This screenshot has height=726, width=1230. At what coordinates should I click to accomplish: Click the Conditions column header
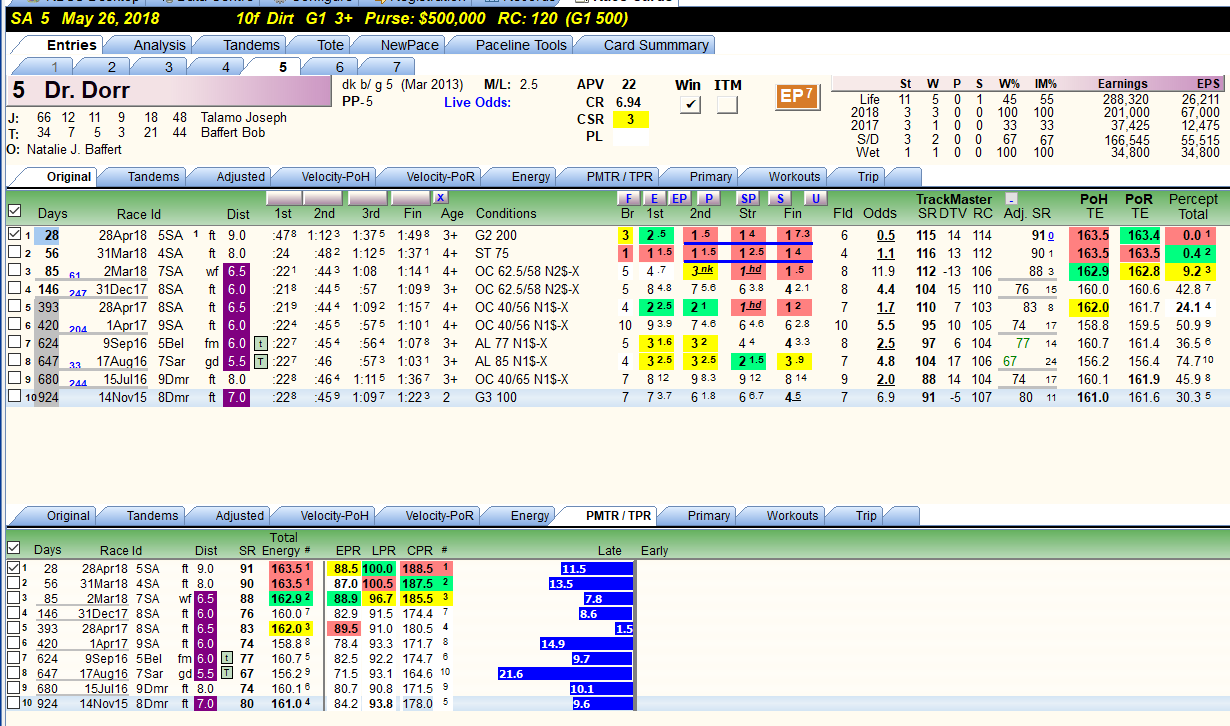[x=506, y=214]
